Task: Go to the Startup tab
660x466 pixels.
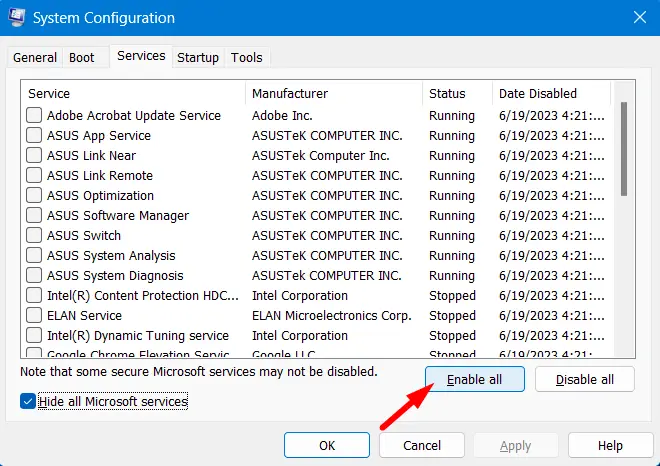Action: click(x=198, y=58)
